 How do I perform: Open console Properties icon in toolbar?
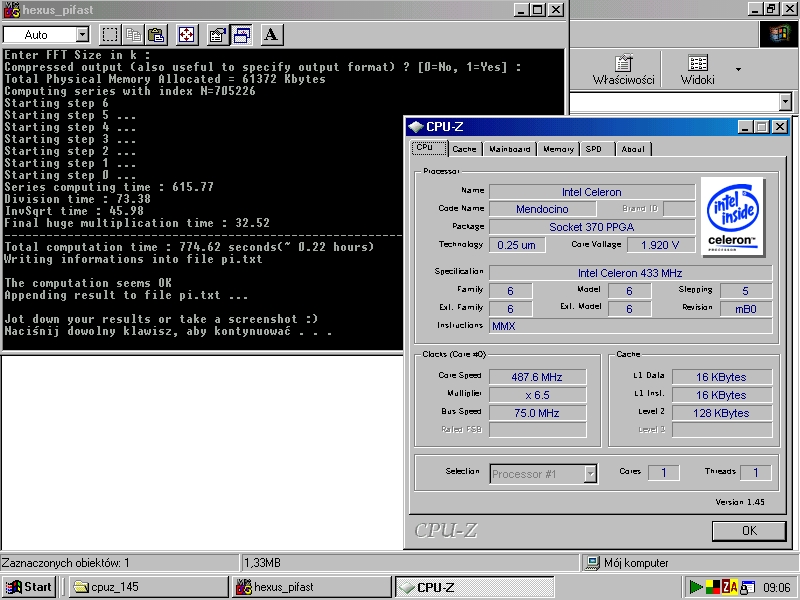click(218, 35)
